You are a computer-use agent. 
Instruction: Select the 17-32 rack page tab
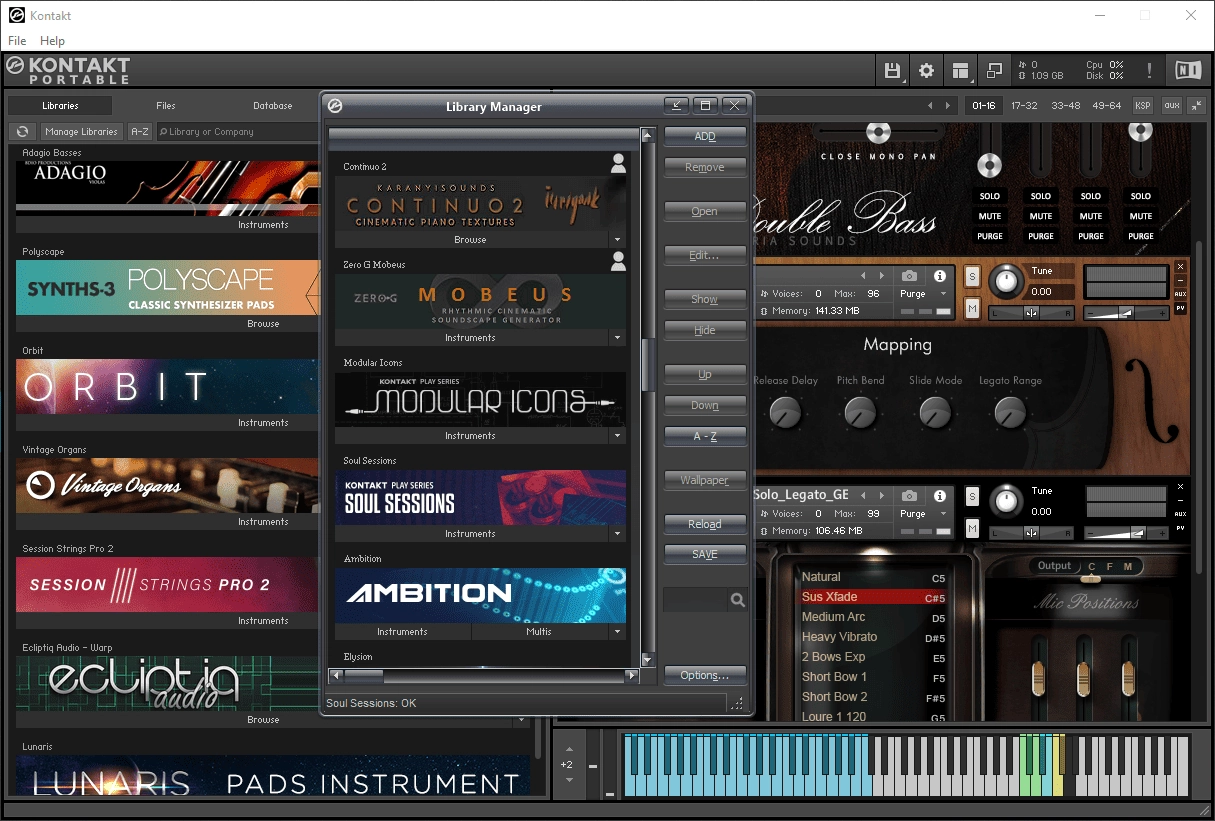pos(1024,105)
